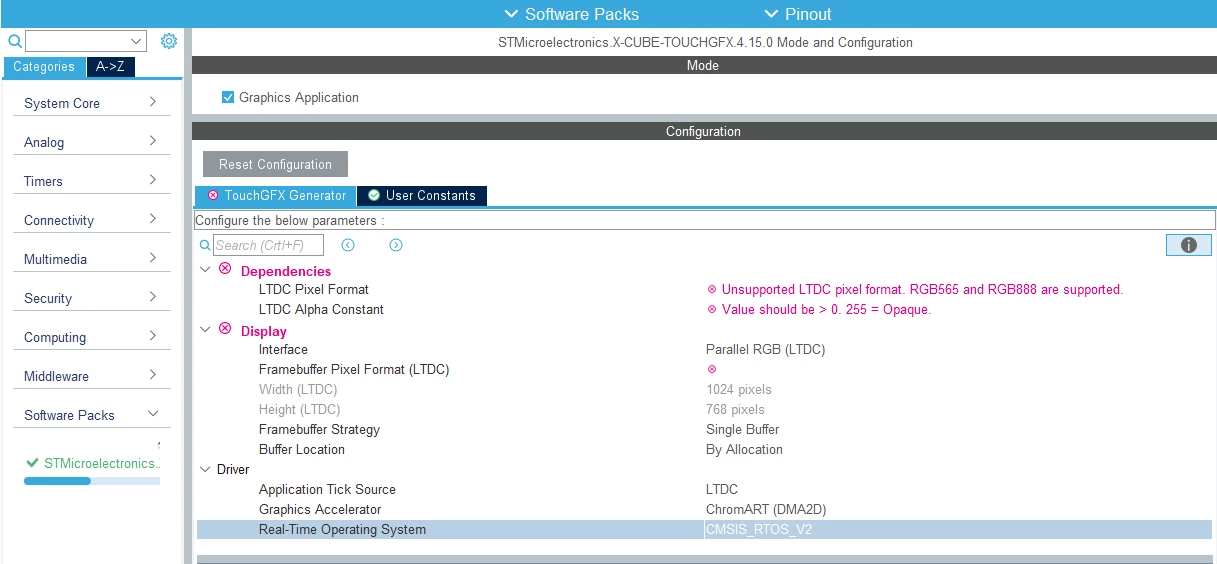Expand the Multimedia category
The width and height of the screenshot is (1217, 564).
pos(153,258)
